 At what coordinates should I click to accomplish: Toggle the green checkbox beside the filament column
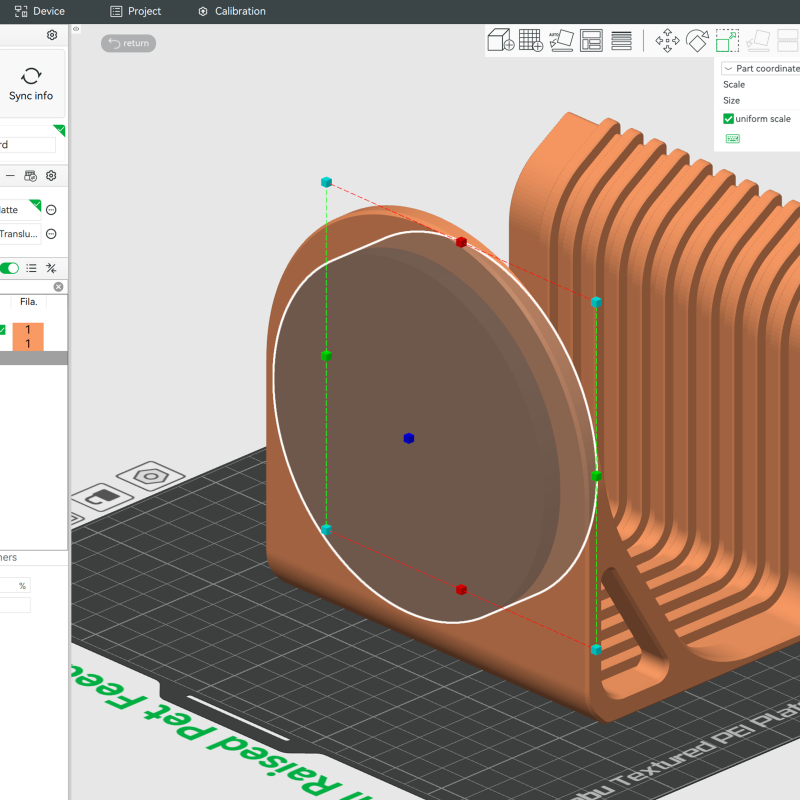pos(3,330)
